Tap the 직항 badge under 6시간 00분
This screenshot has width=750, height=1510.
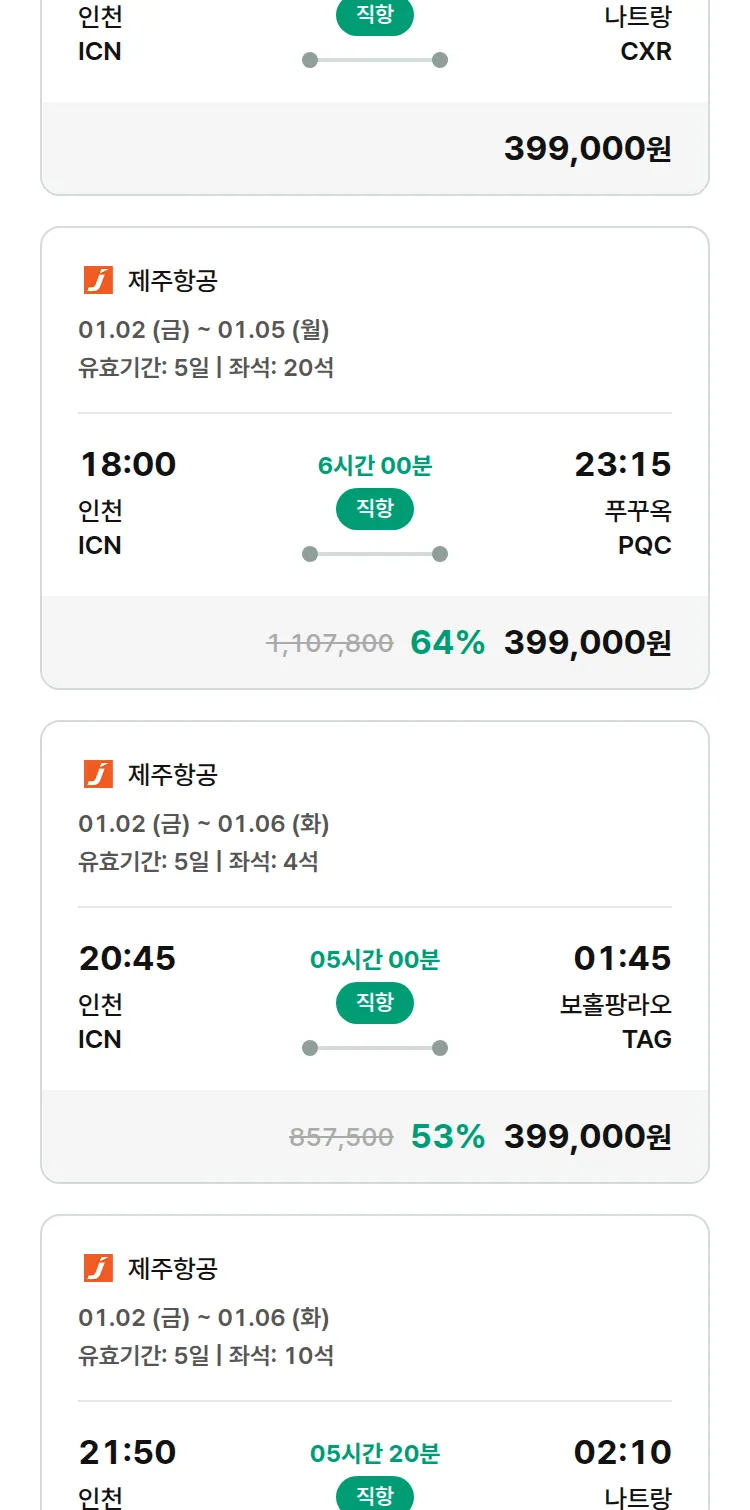[x=375, y=509]
